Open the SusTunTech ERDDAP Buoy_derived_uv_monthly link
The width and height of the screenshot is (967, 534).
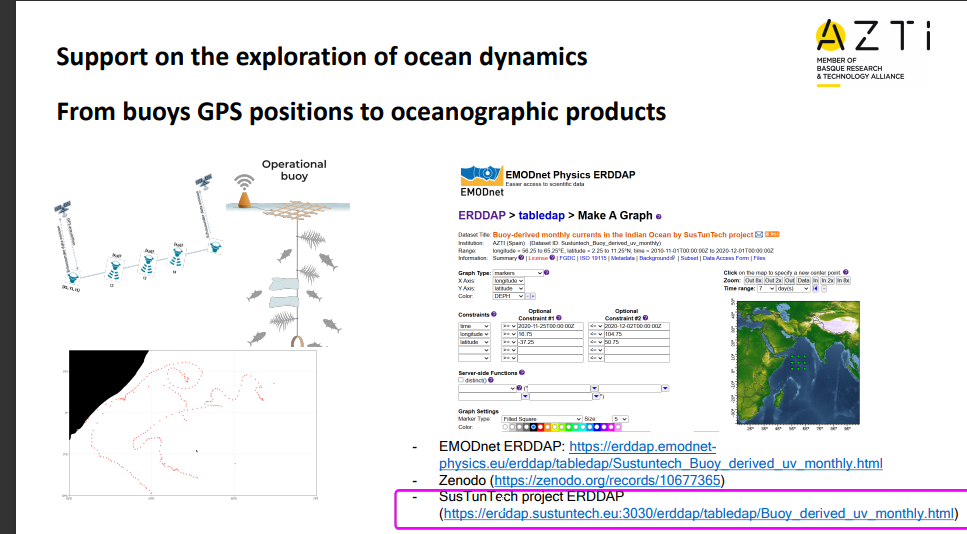698,513
